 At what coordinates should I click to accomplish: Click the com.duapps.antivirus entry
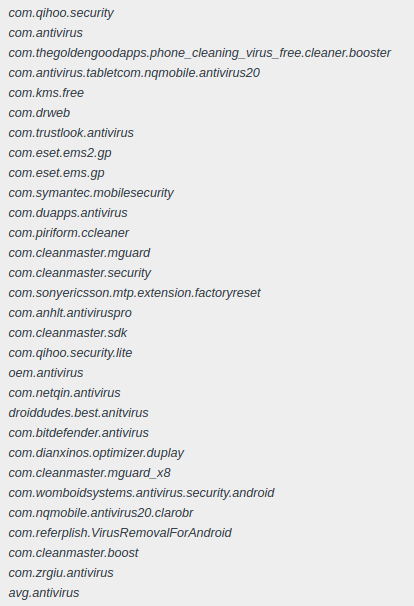click(68, 213)
